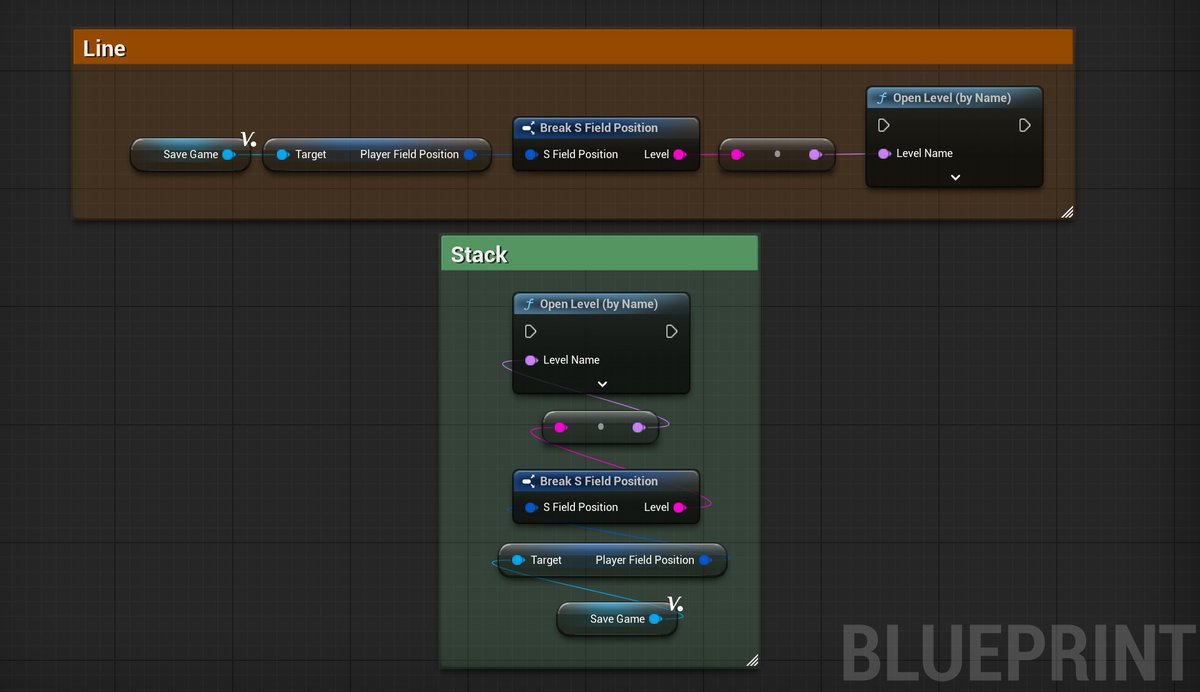Click Save Game output pin in Line comment
The height and width of the screenshot is (692, 1200).
[x=229, y=155]
